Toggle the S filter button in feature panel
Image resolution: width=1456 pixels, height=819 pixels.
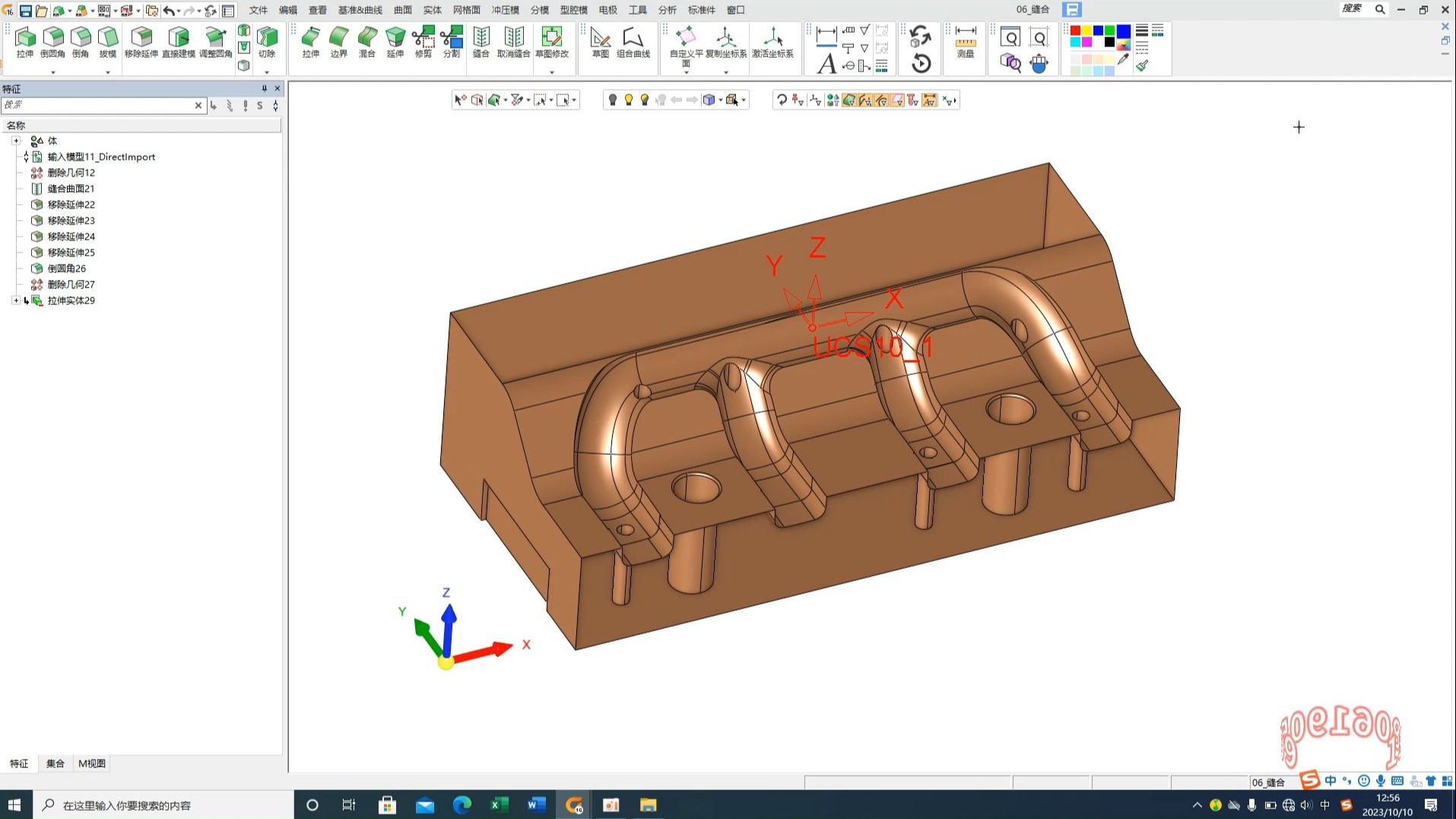click(260, 106)
